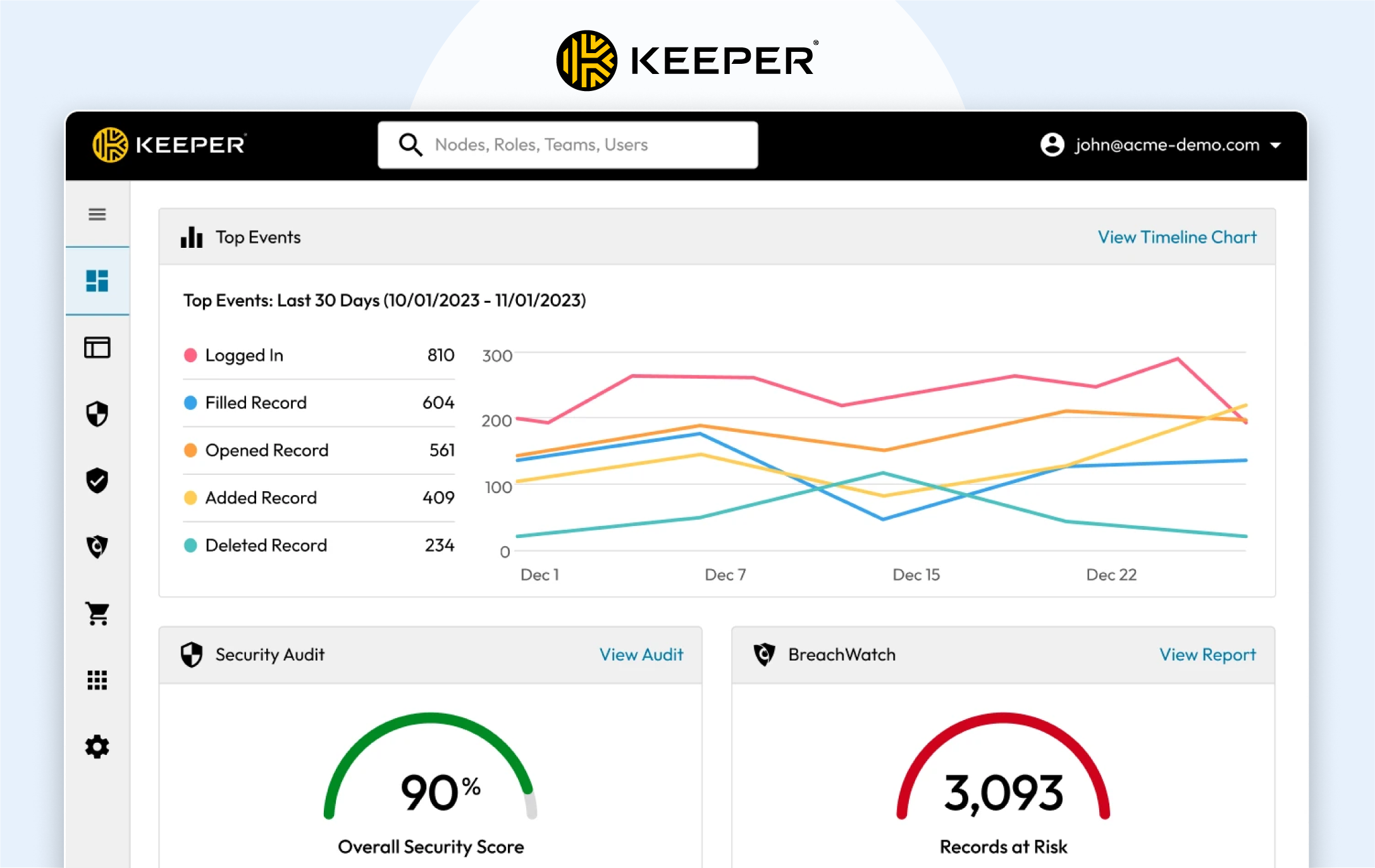The height and width of the screenshot is (868, 1375).
Task: Click the 3,093 records at risk gauge
Action: click(1003, 766)
